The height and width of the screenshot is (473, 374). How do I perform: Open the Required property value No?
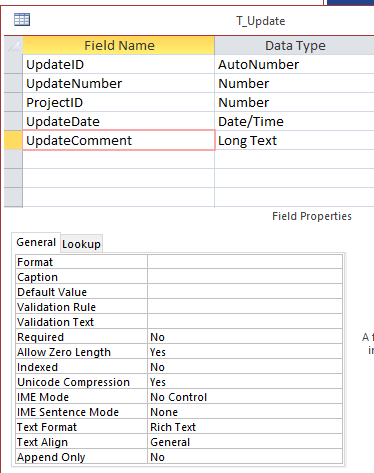point(245,337)
